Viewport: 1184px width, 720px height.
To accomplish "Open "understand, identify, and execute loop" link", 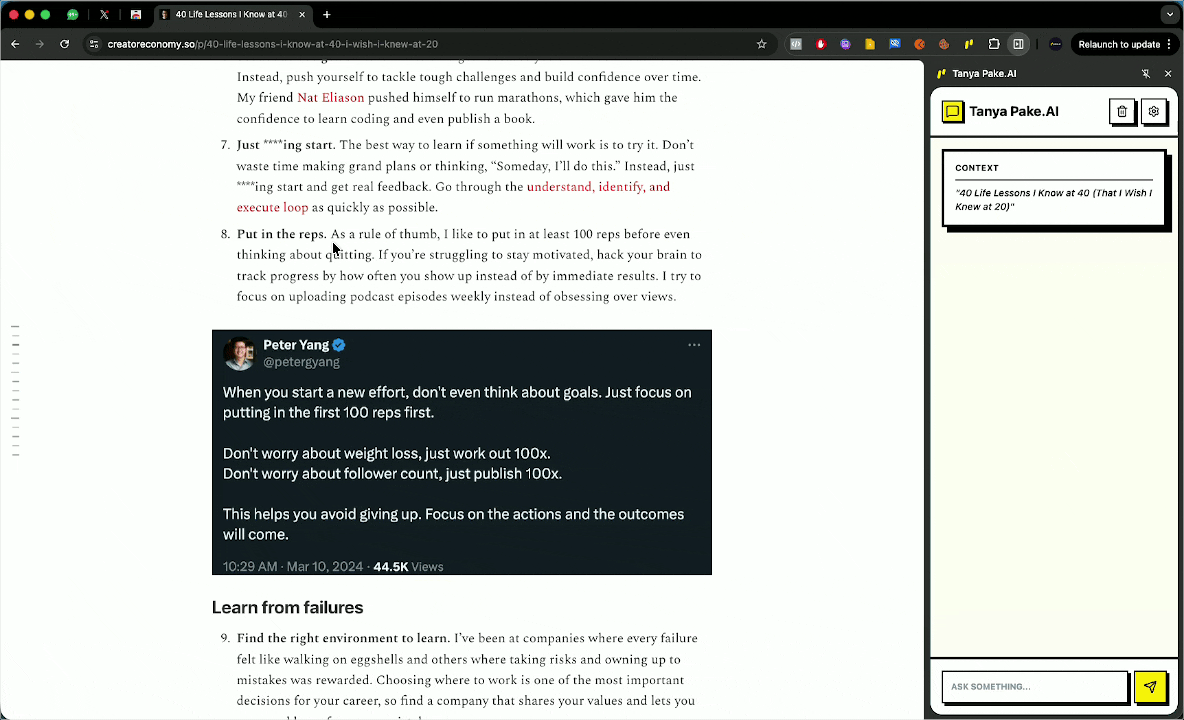I will click(x=597, y=187).
